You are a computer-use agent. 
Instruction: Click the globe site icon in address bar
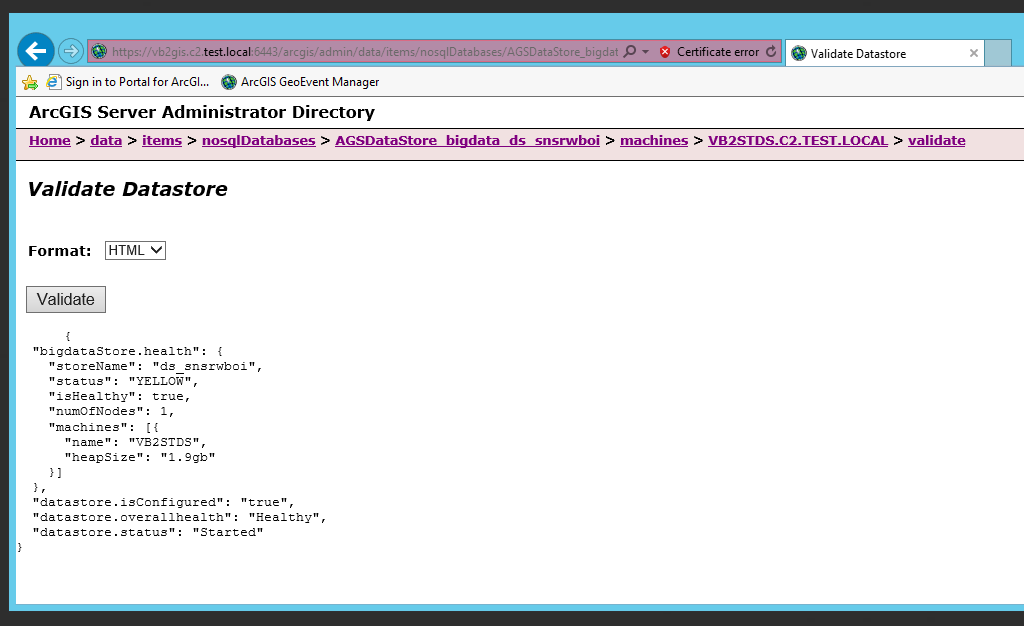[x=99, y=52]
